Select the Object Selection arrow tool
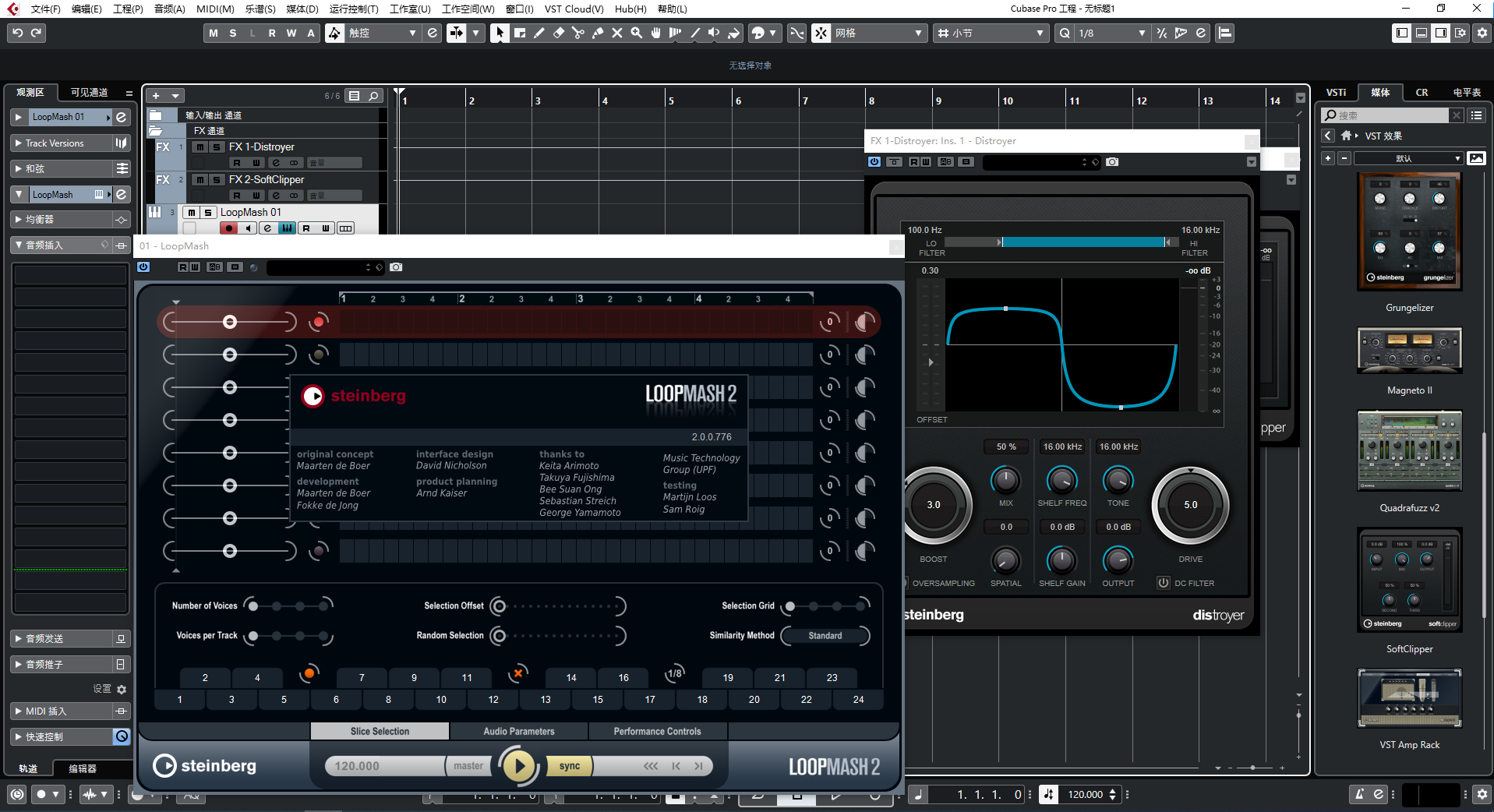The width and height of the screenshot is (1494, 812). (x=500, y=33)
